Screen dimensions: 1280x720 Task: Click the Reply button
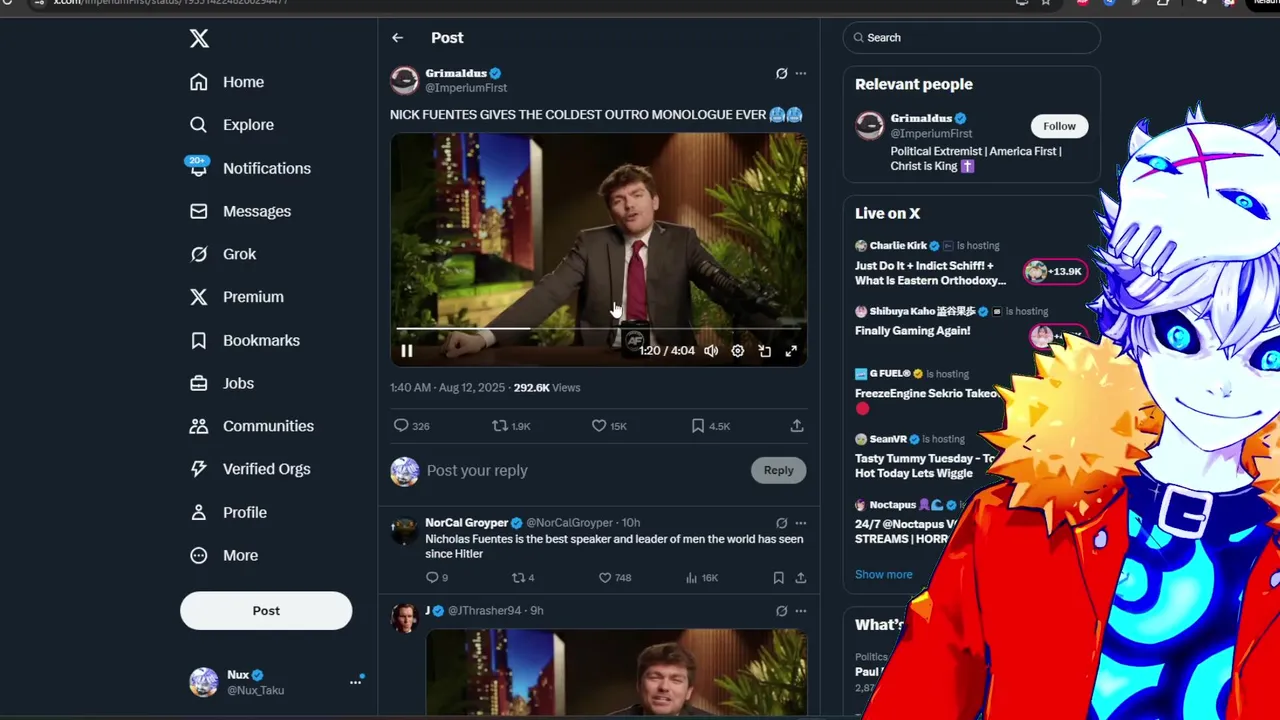[x=778, y=470]
